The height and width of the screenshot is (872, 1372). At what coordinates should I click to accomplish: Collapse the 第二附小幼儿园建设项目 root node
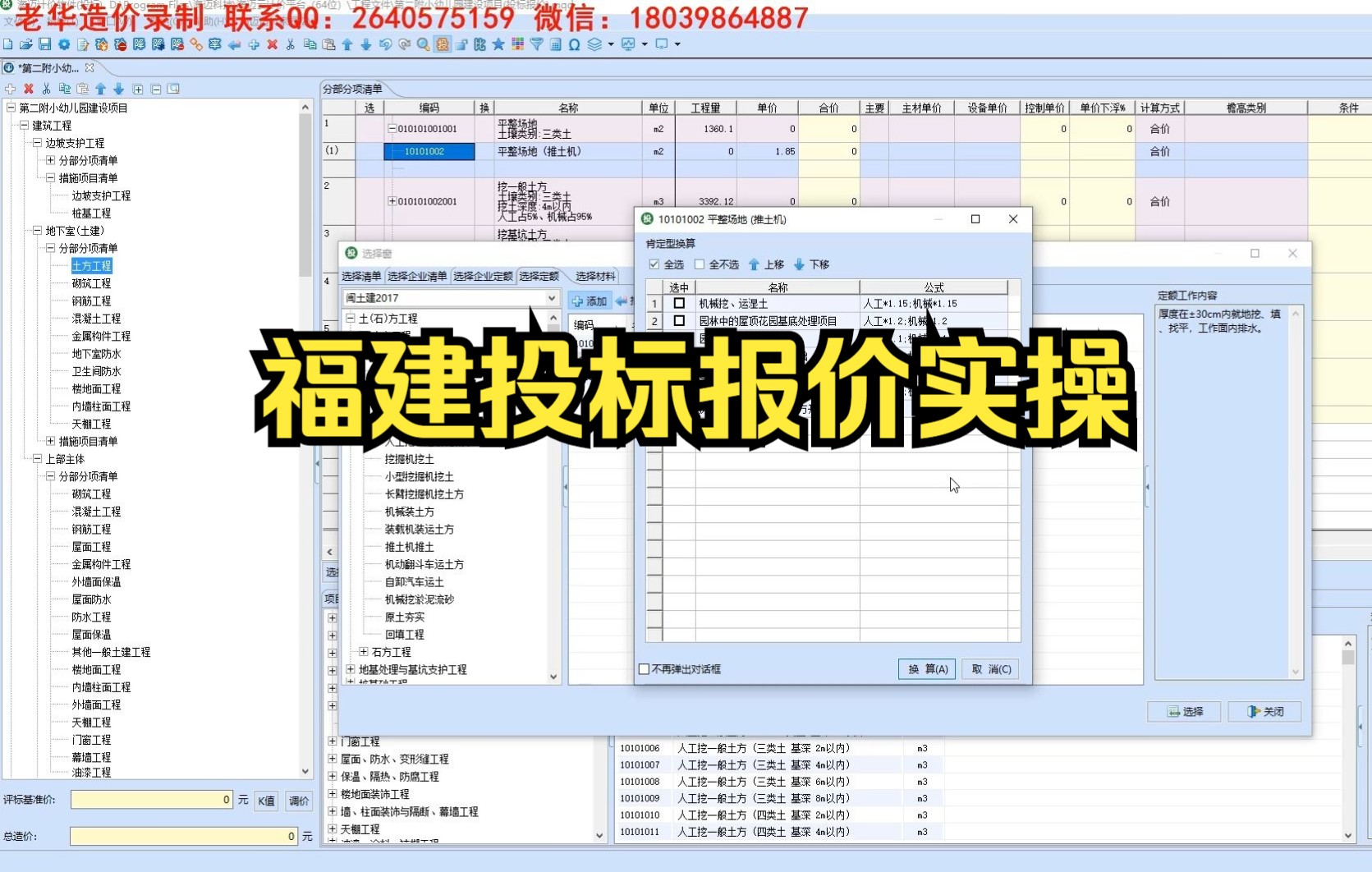[x=11, y=108]
